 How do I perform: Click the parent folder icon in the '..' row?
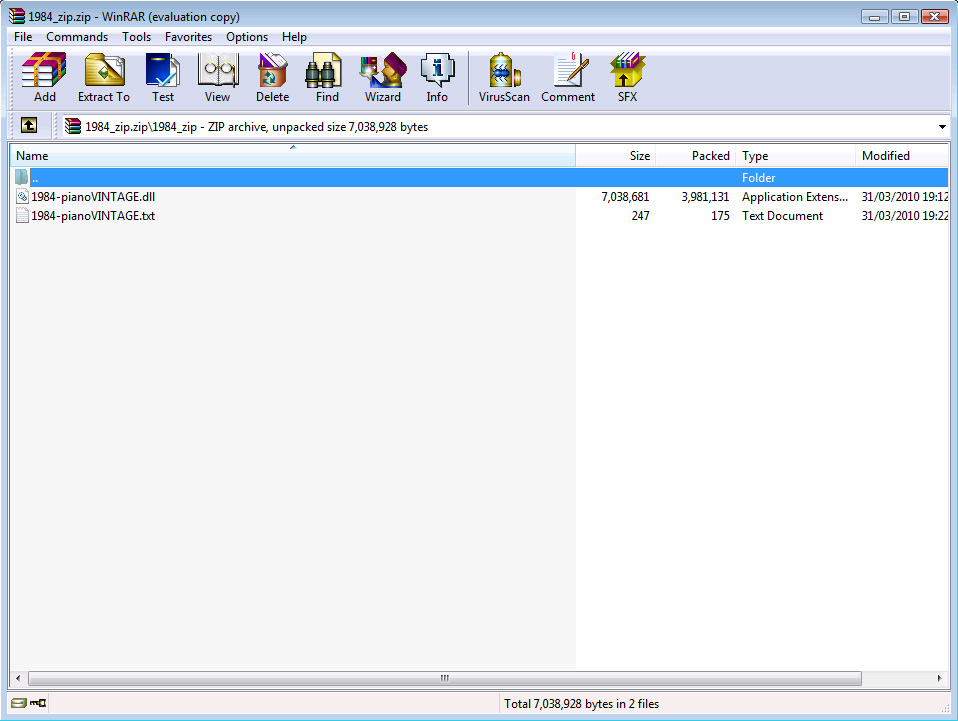23,177
